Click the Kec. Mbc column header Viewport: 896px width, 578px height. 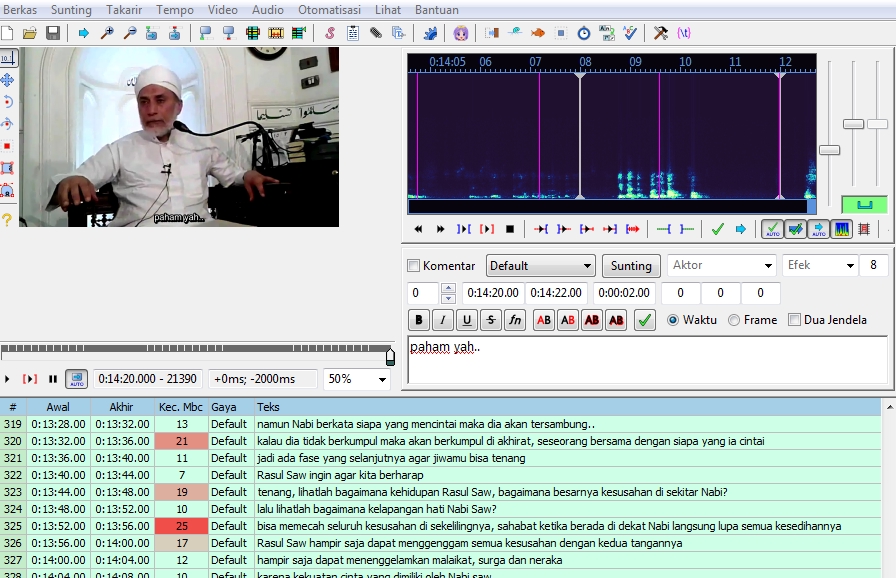point(181,407)
